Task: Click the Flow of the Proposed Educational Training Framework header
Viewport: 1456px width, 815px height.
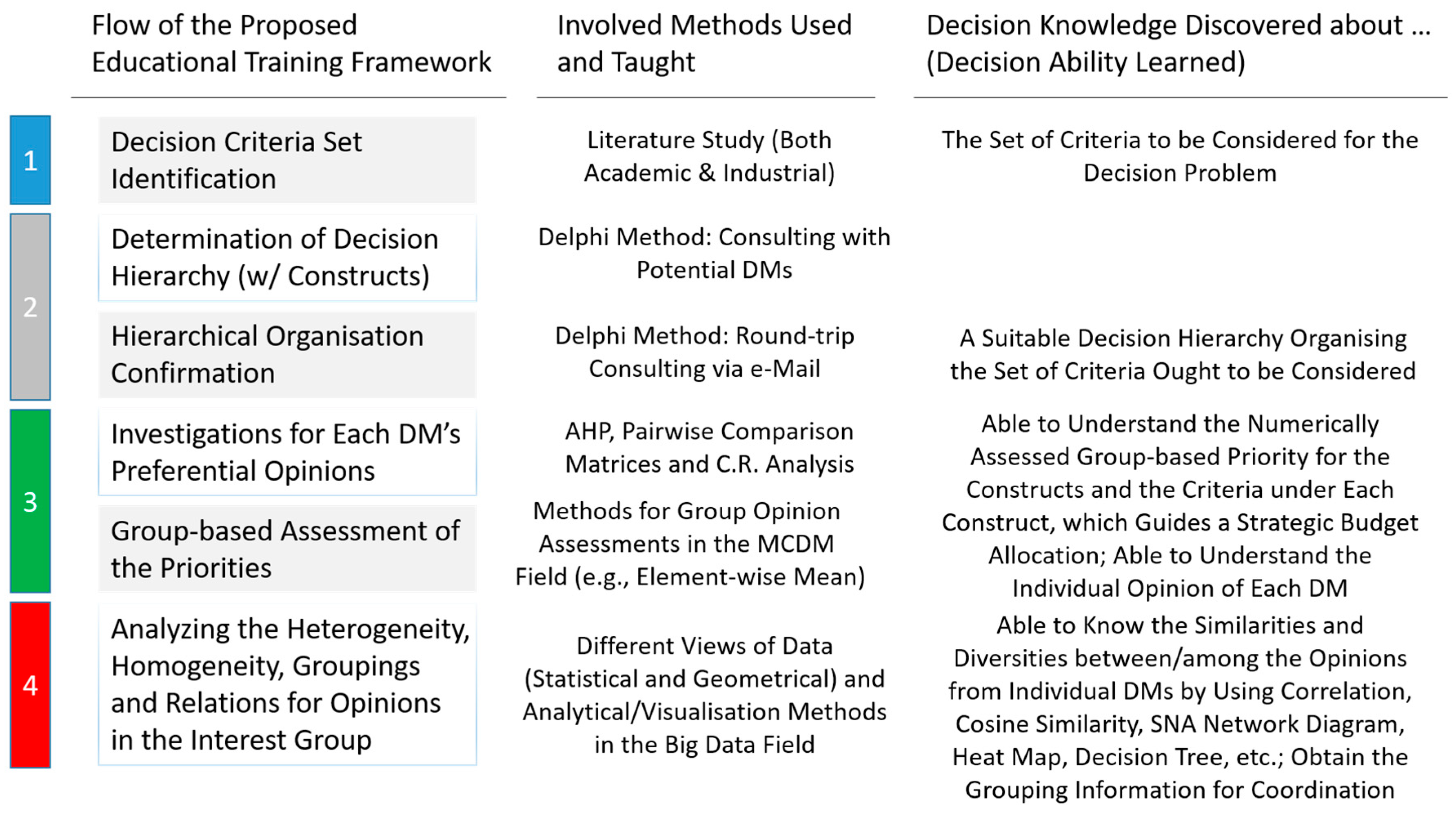Action: click(x=291, y=44)
